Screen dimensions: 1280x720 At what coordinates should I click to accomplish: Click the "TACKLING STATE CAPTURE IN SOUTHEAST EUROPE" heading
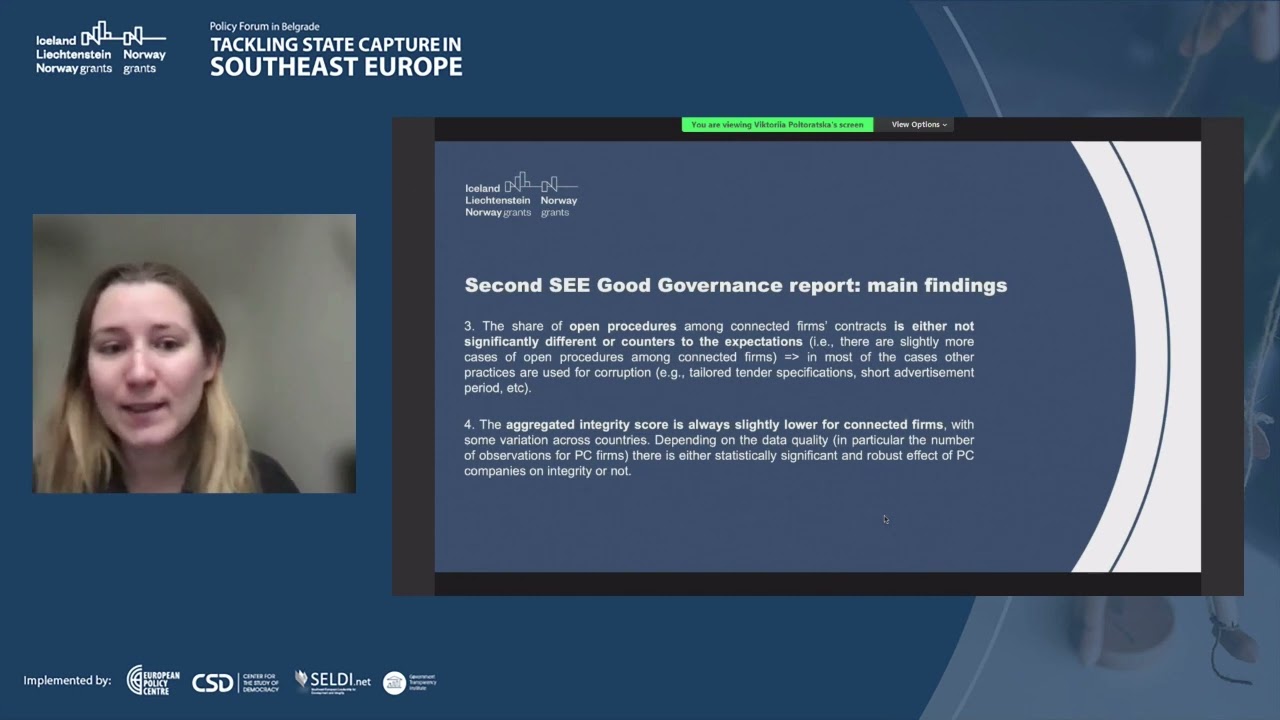pos(336,56)
